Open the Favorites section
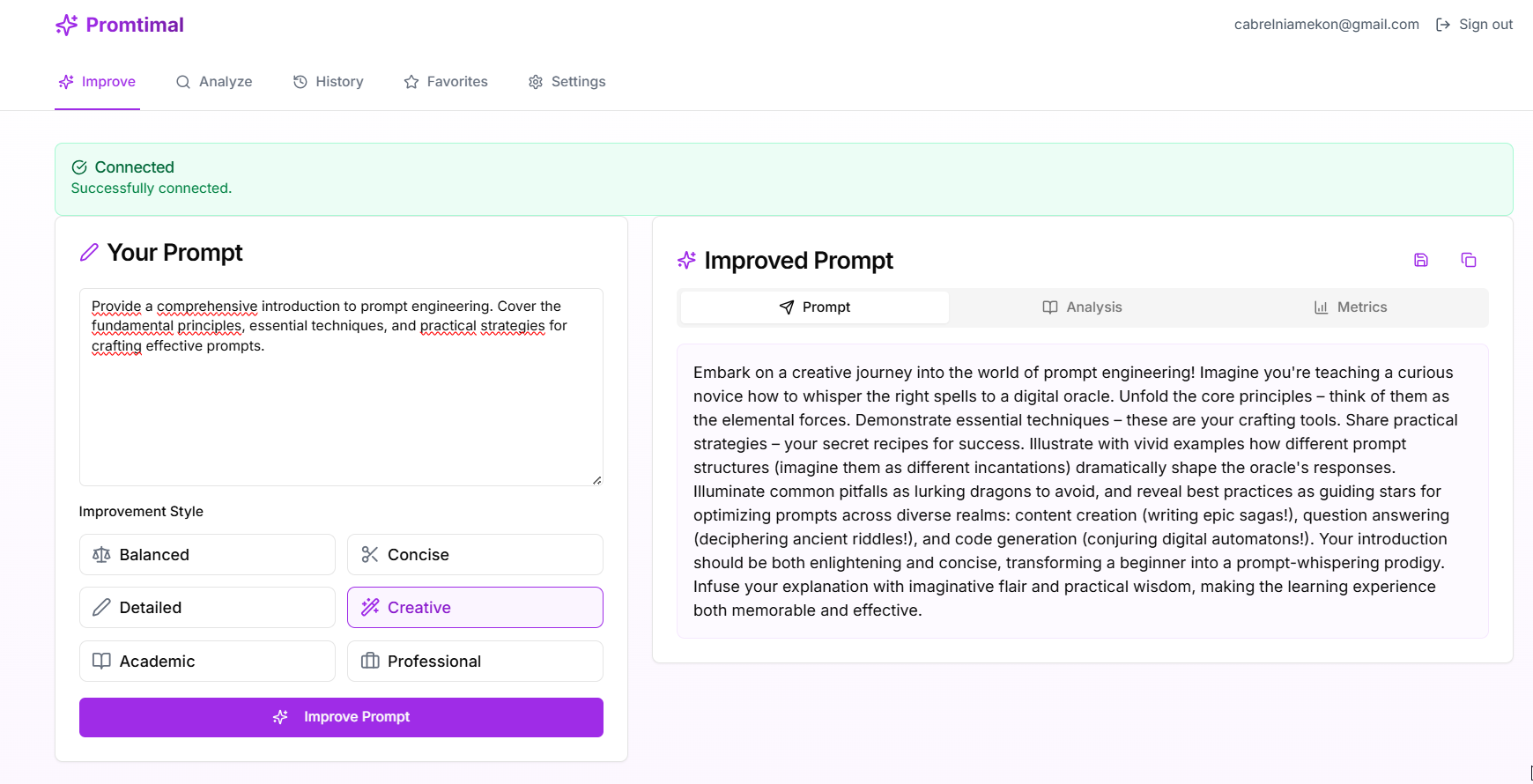The image size is (1533, 784). point(446,82)
